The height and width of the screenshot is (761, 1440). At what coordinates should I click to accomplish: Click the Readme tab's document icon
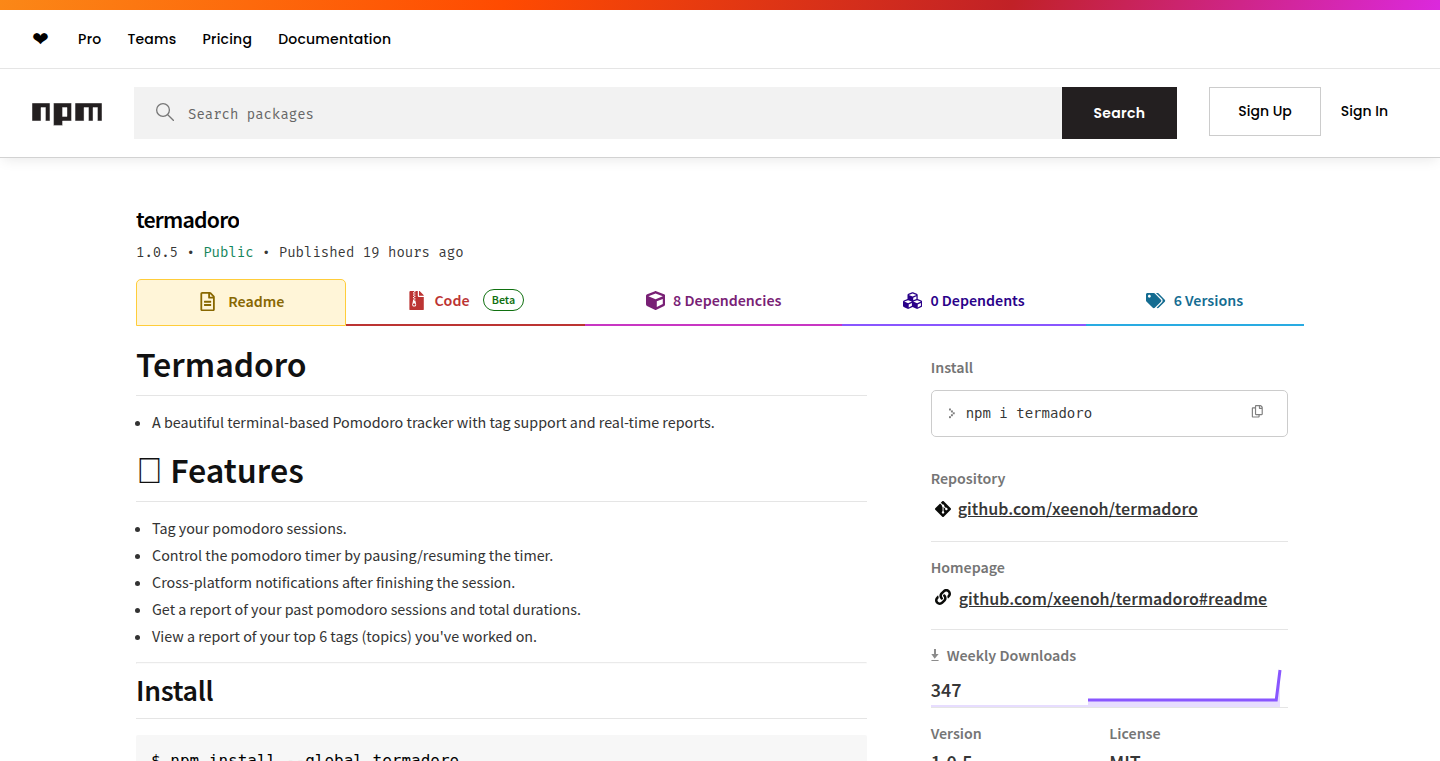207,301
